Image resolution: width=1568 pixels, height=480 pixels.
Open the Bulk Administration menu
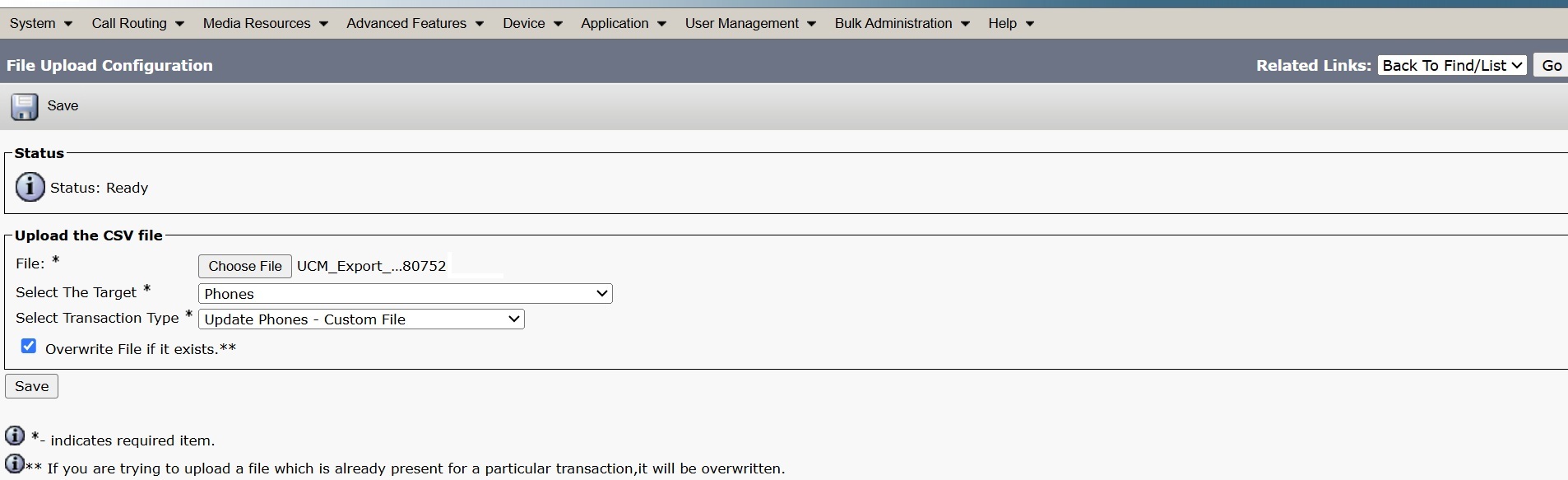point(902,23)
